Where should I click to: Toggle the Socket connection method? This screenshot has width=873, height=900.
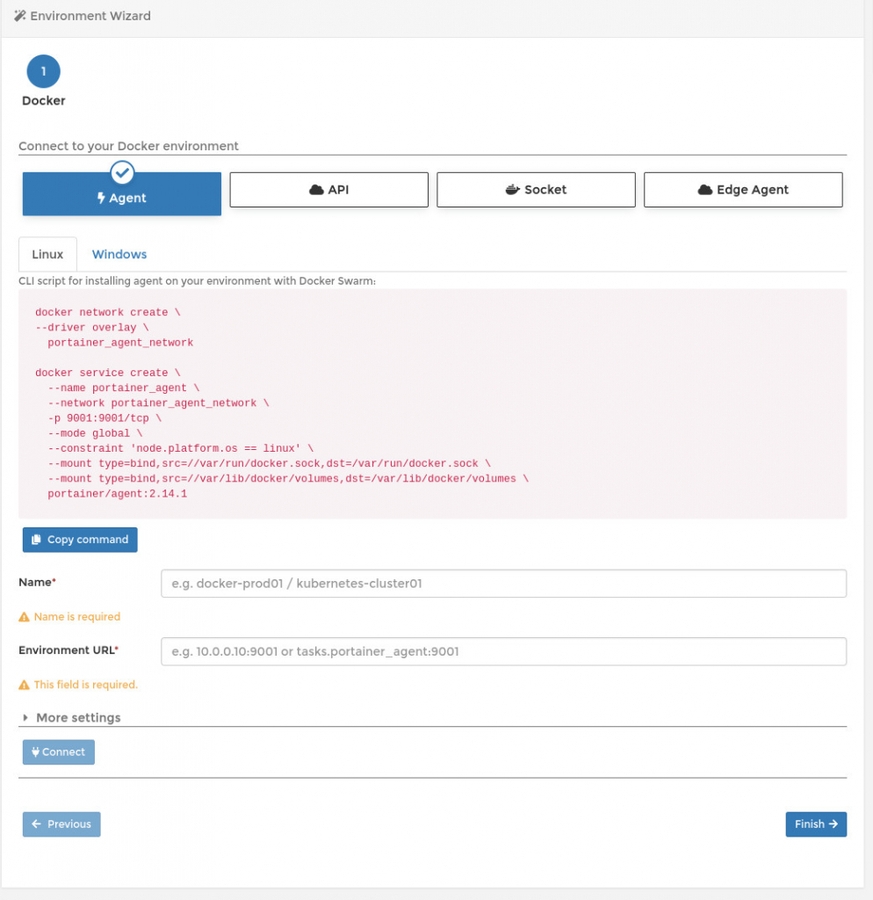click(535, 189)
